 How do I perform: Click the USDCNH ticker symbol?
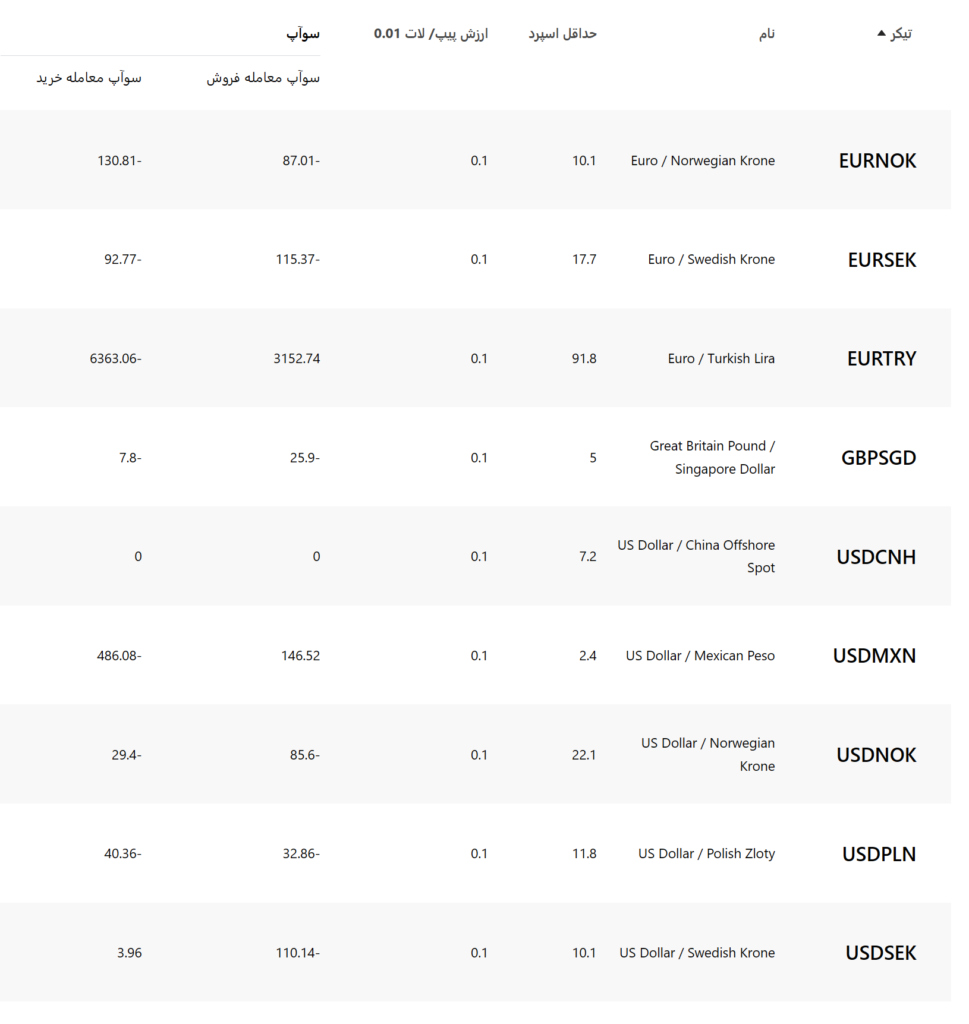(x=876, y=557)
